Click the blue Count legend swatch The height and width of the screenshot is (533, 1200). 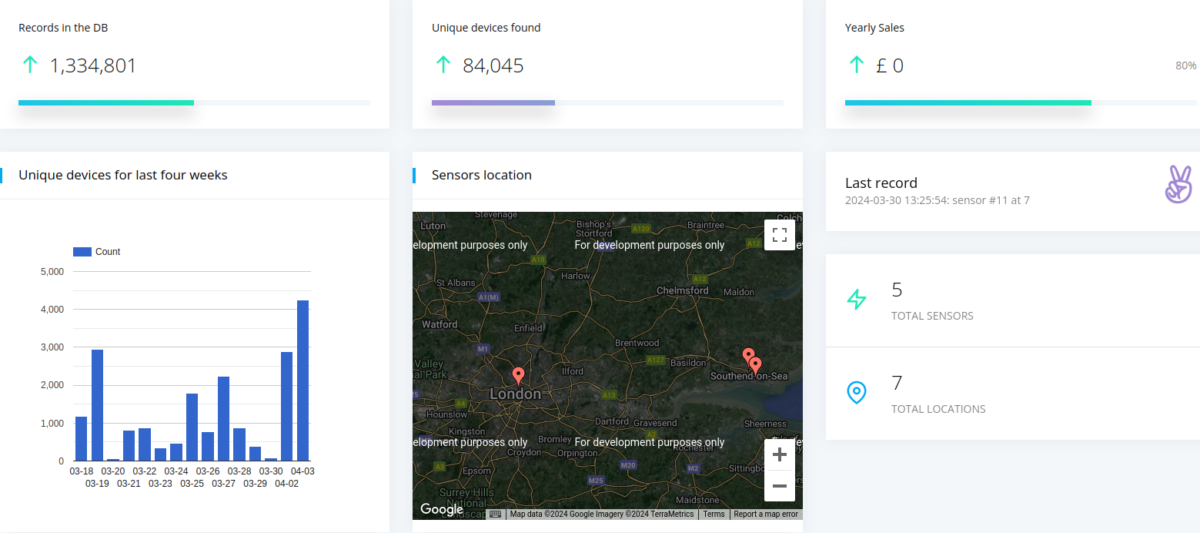click(x=82, y=252)
